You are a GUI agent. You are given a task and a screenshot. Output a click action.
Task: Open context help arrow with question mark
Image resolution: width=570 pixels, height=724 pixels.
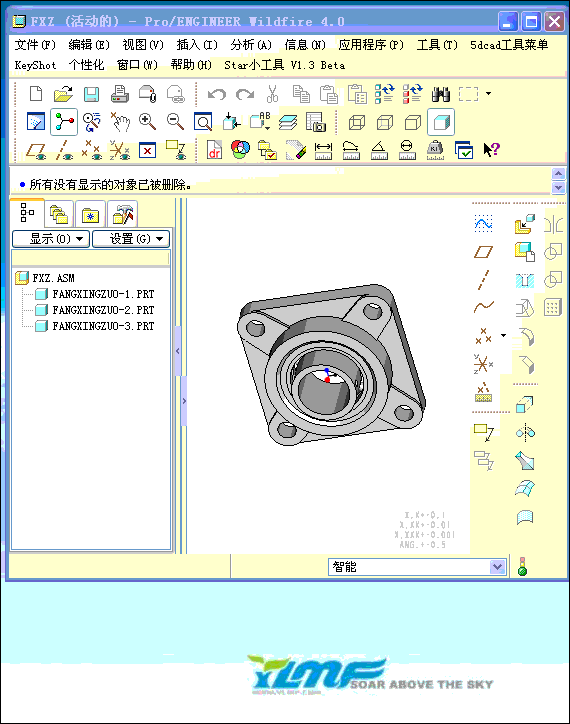pos(491,150)
